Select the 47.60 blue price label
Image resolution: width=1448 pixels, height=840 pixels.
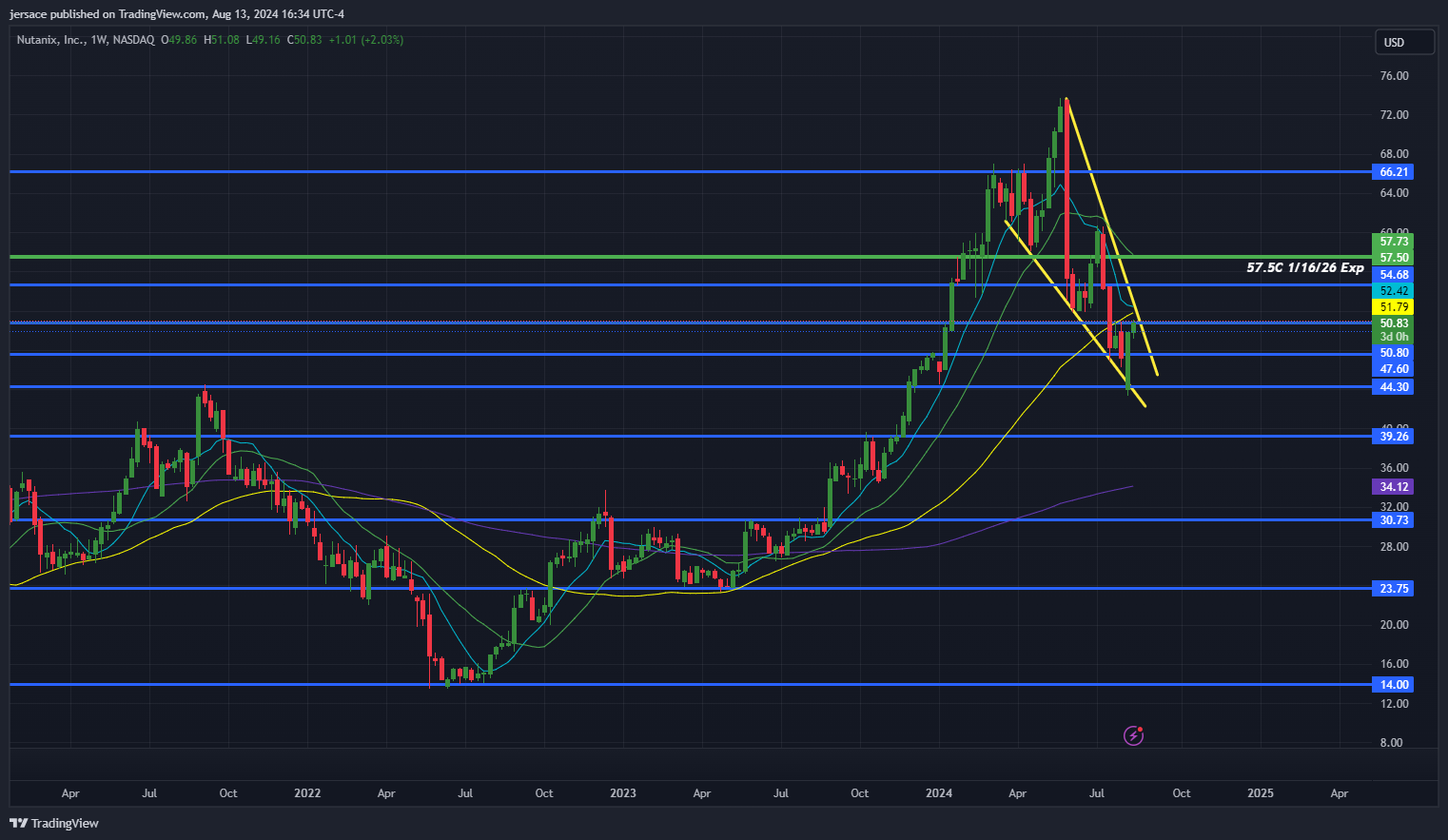[x=1394, y=368]
